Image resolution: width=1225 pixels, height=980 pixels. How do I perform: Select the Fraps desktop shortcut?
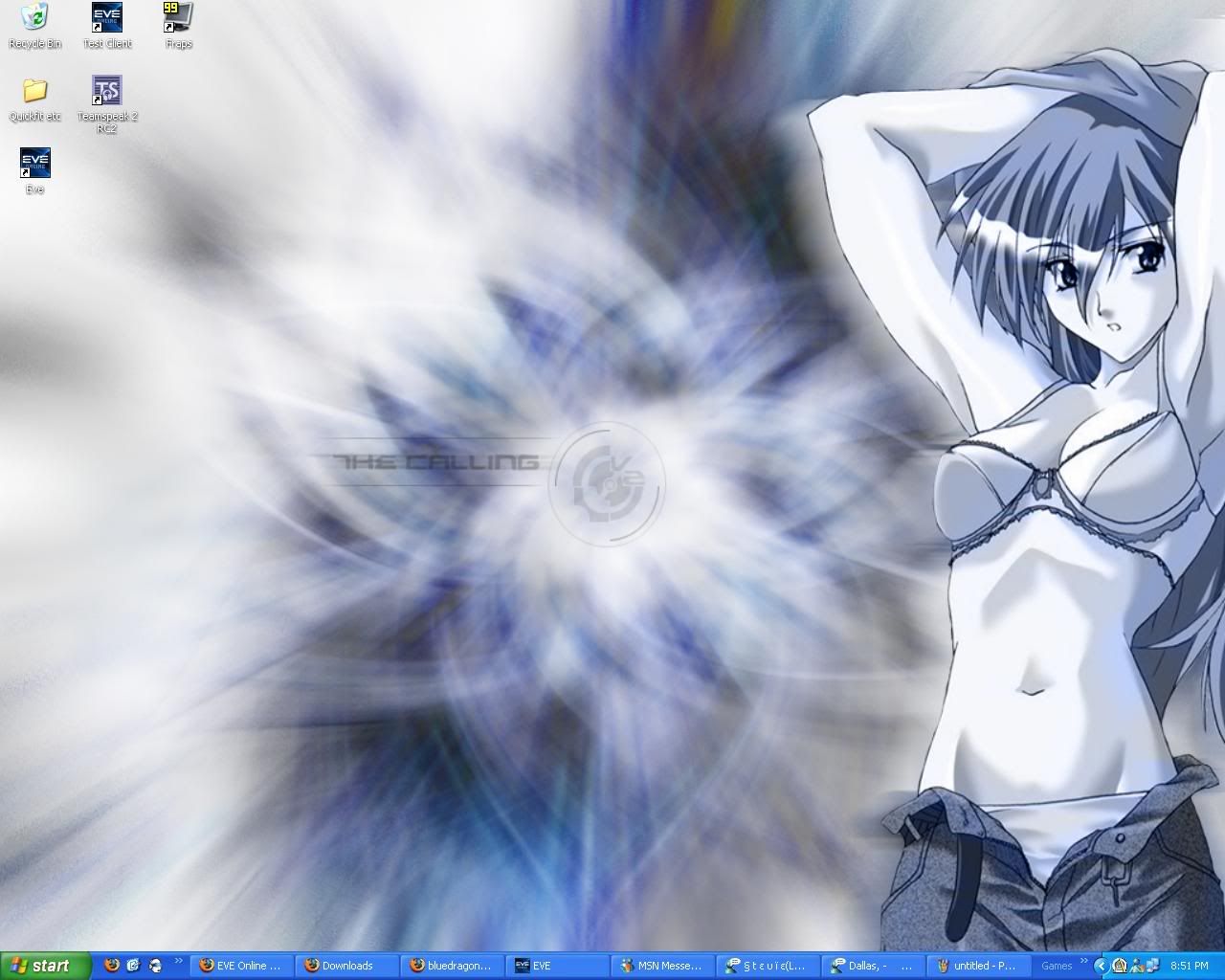tap(178, 26)
